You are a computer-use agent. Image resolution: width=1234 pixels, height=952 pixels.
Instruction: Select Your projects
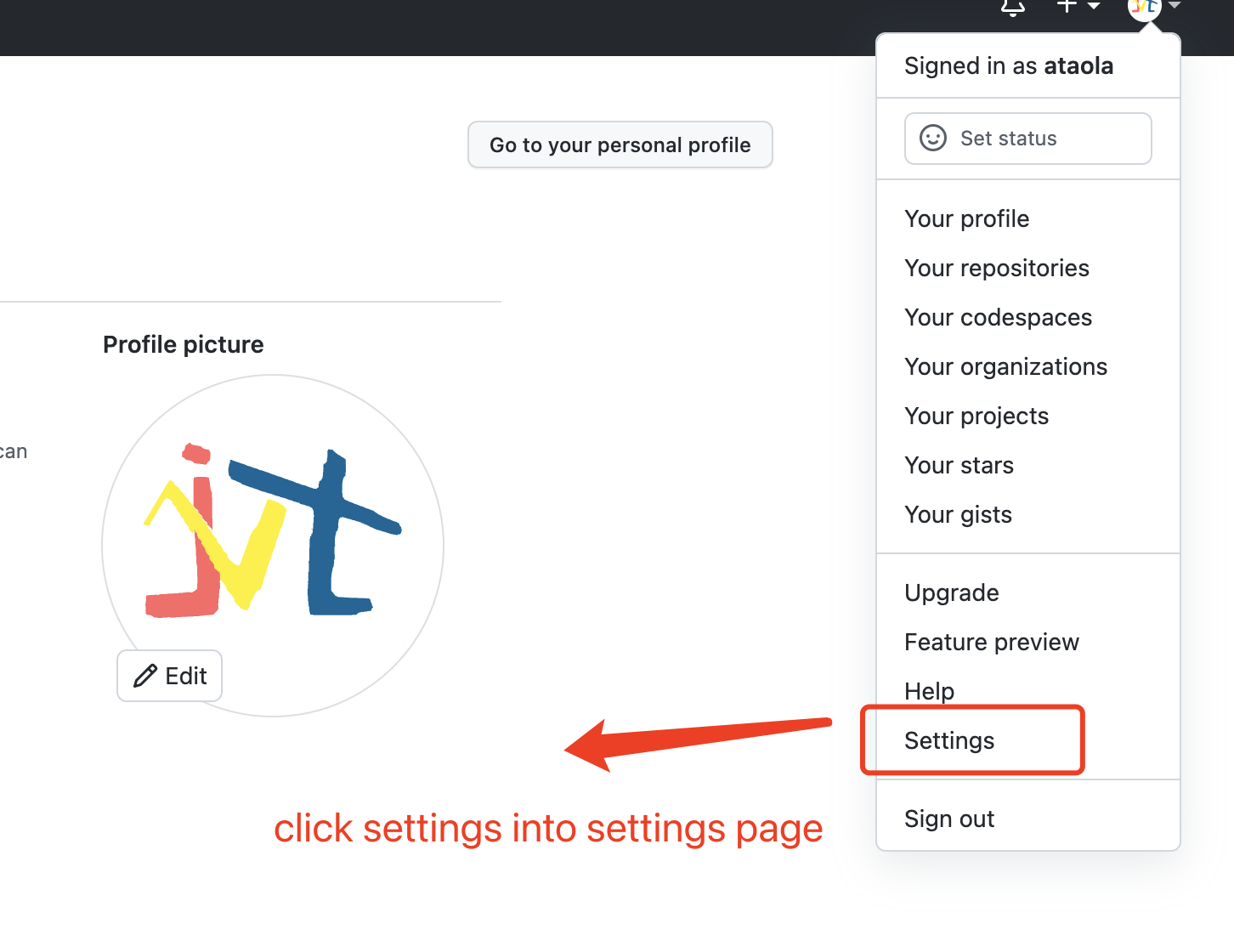(x=976, y=416)
